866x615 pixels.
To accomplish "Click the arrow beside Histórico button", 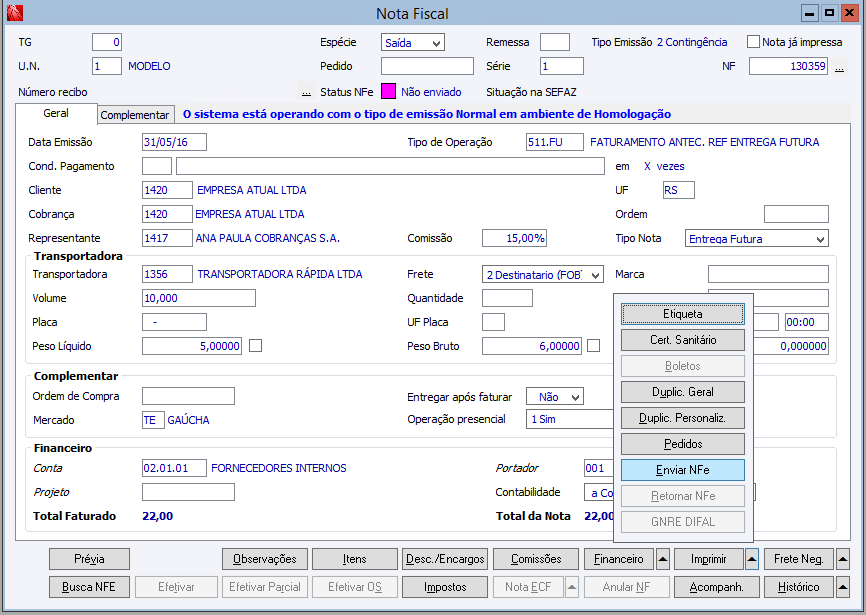I will [x=843, y=587].
